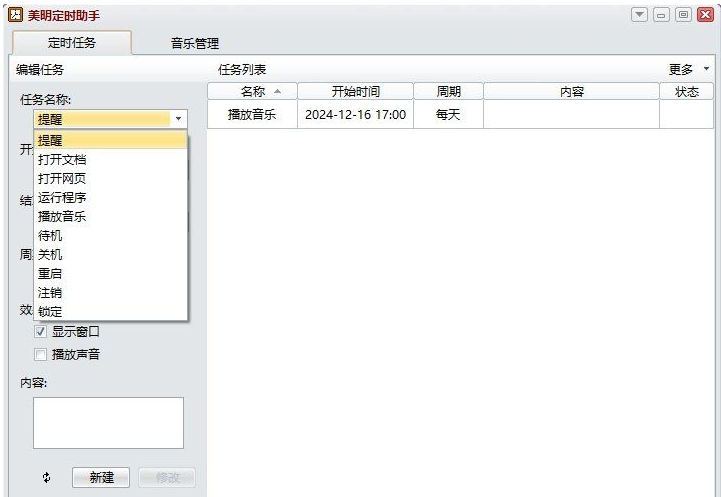Select the 播放音乐 task row name cell
This screenshot has width=721, height=497.
coord(252,114)
